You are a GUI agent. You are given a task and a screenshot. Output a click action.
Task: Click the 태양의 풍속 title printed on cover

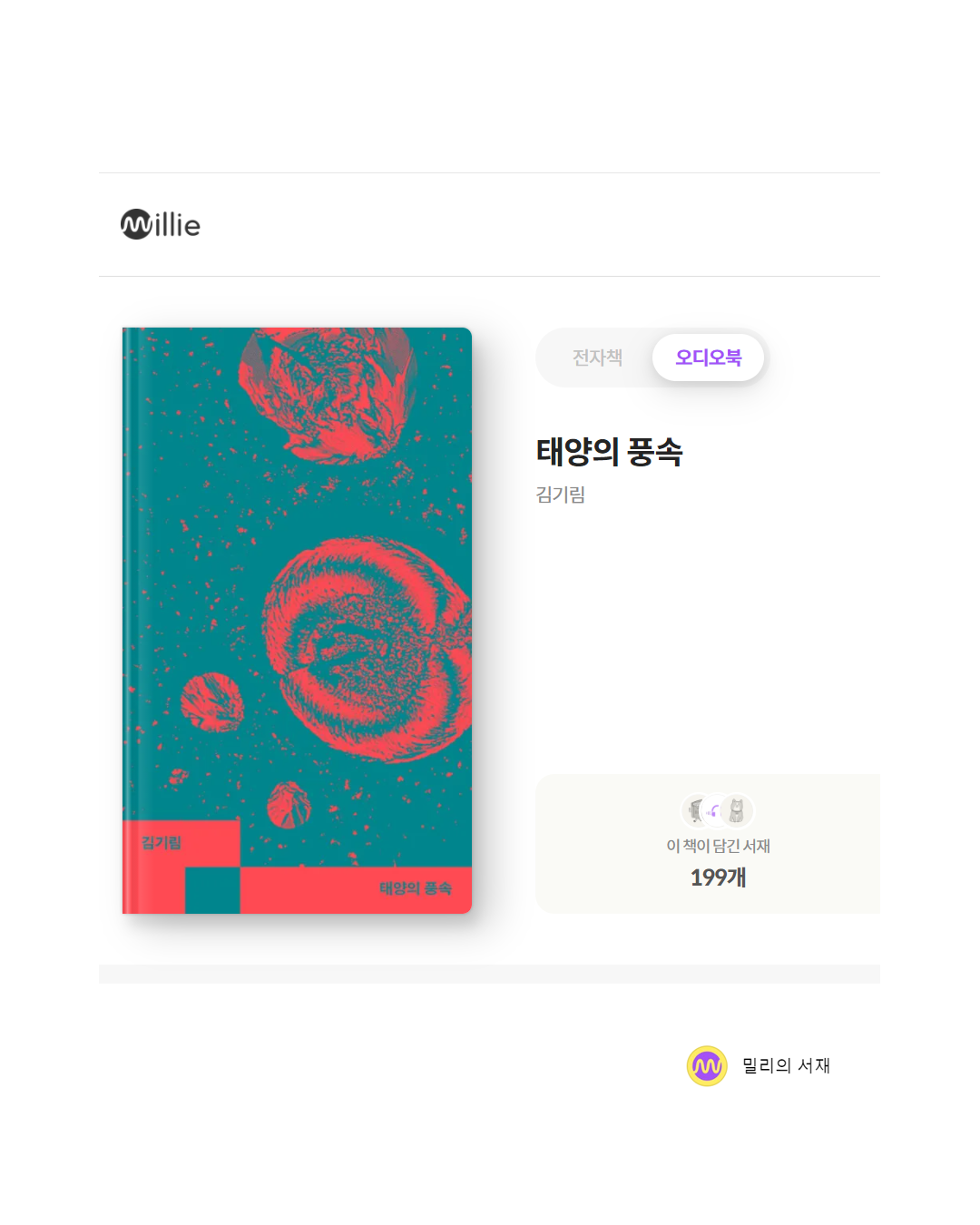tap(416, 888)
